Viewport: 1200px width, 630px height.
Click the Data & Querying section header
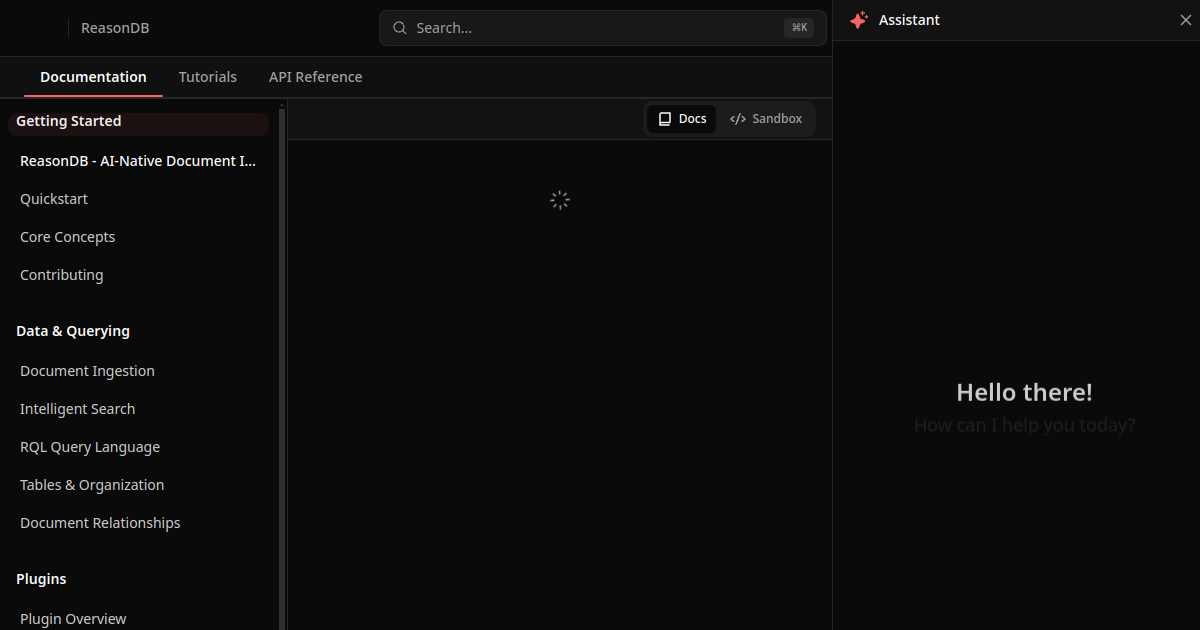click(73, 331)
